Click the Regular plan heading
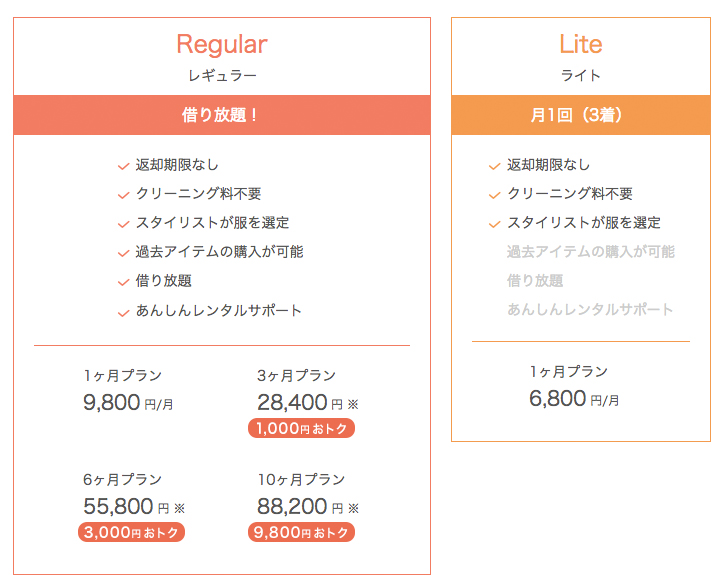The image size is (723, 587). coord(222,45)
